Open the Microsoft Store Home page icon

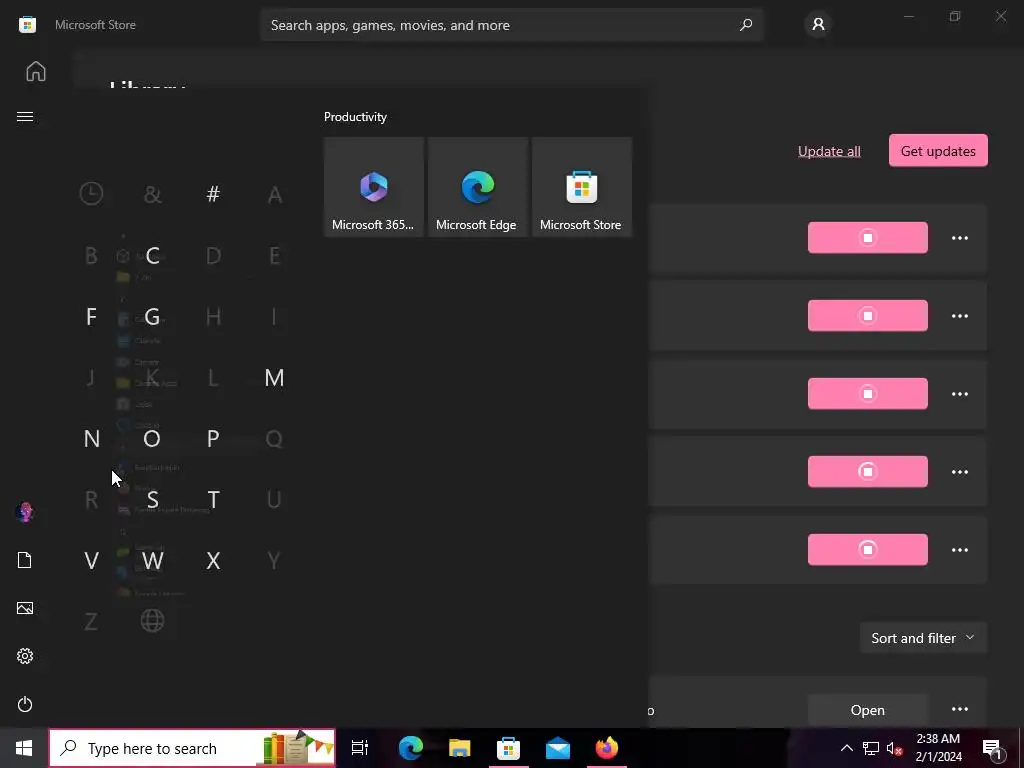(36, 71)
